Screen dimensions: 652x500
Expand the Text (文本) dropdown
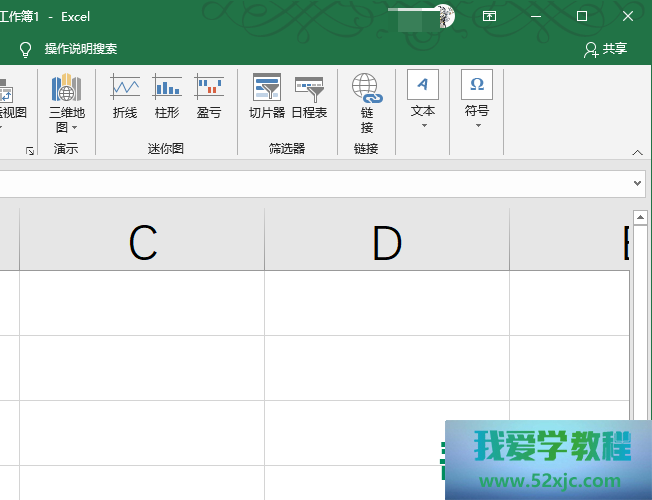[423, 102]
